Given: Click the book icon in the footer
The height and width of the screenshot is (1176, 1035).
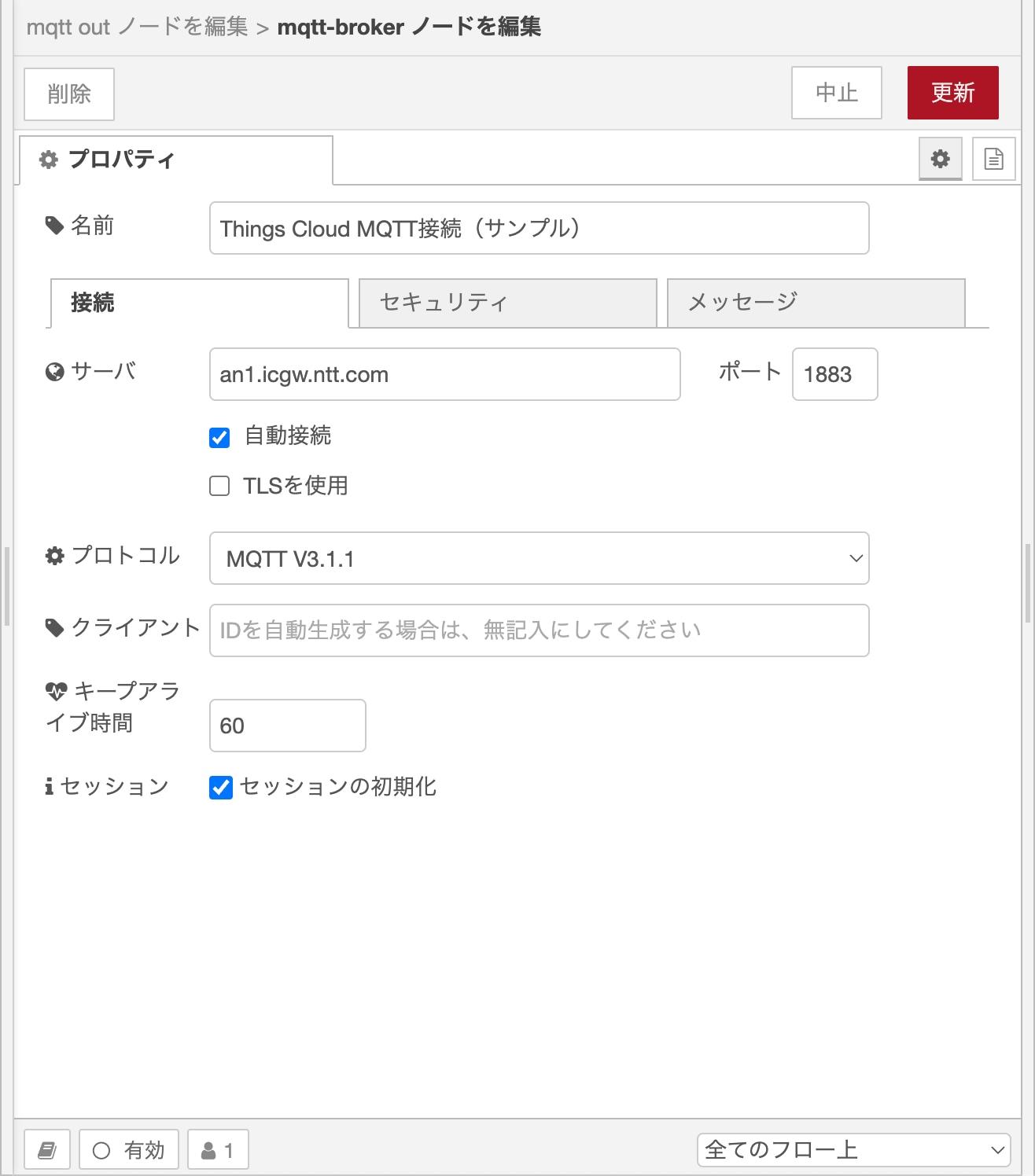Looking at the screenshot, I should [x=47, y=1150].
